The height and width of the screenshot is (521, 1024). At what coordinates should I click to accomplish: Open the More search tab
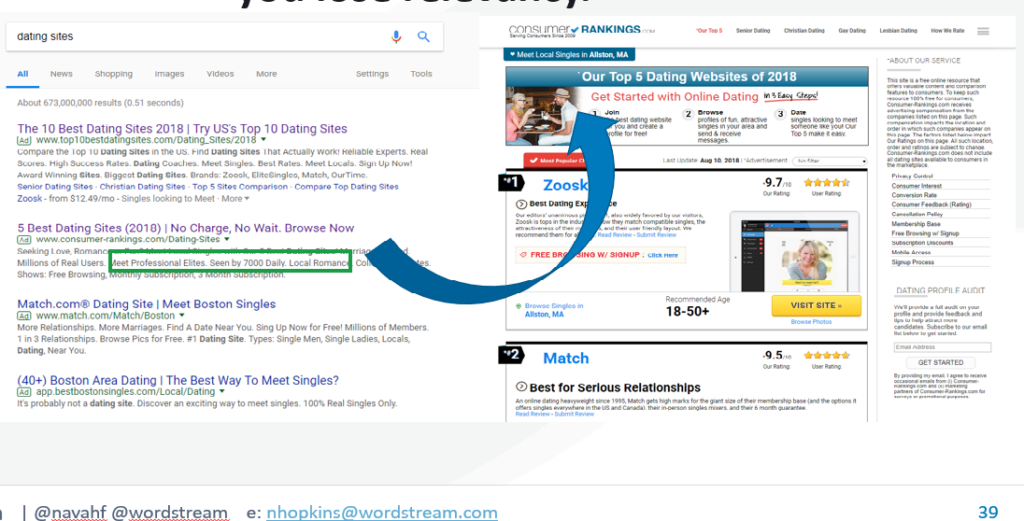[266, 74]
